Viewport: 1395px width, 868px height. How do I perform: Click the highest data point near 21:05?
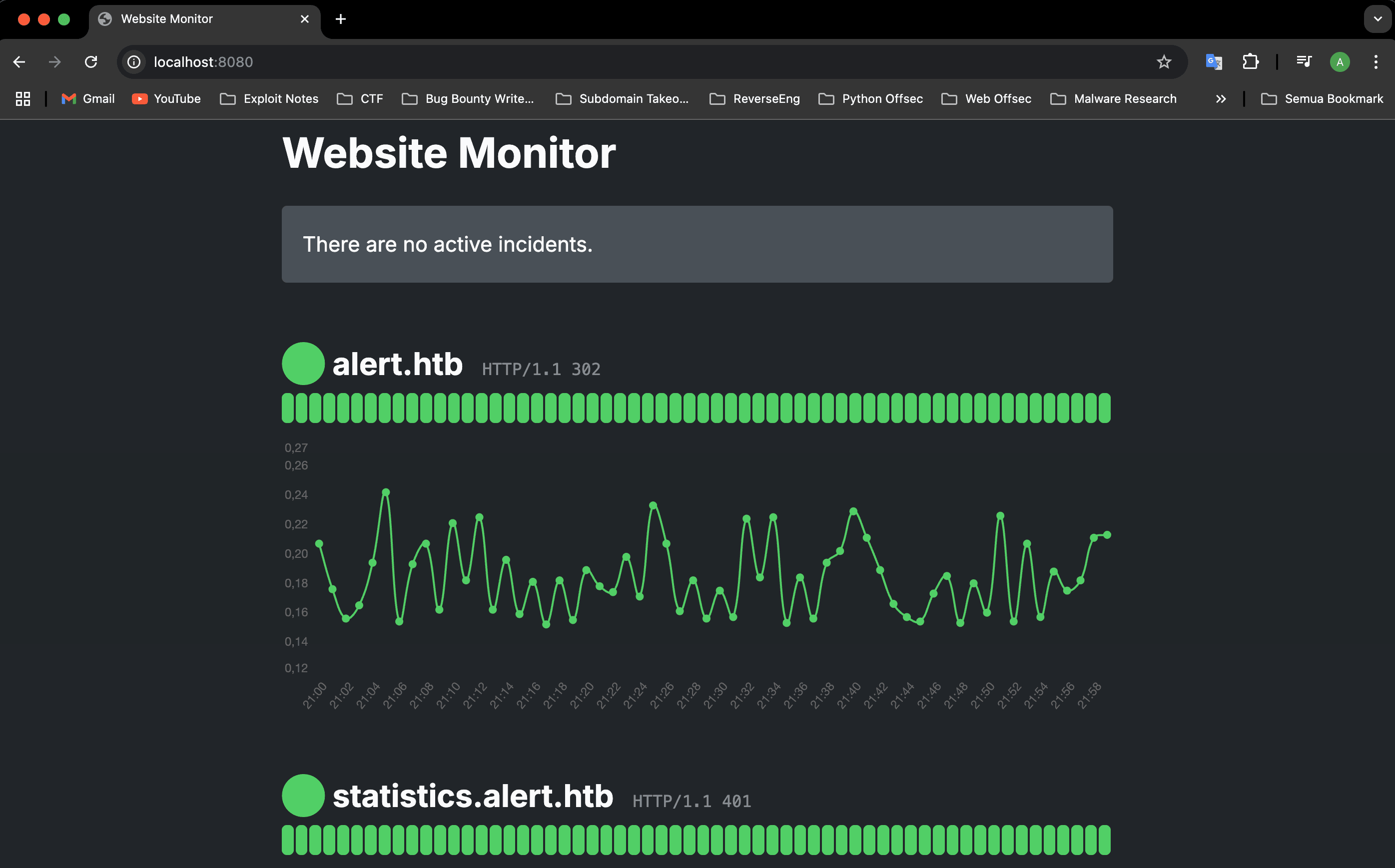pos(386,492)
